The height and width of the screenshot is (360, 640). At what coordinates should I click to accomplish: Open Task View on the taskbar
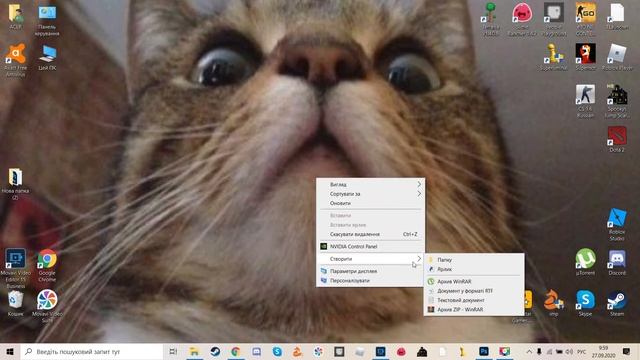pyautogui.click(x=173, y=351)
